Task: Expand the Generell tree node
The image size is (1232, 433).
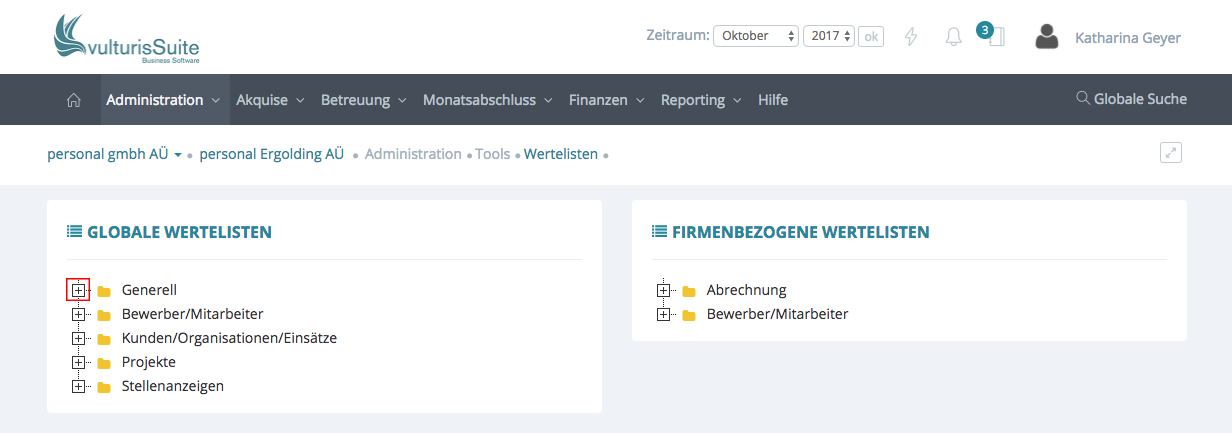Action: [78, 290]
